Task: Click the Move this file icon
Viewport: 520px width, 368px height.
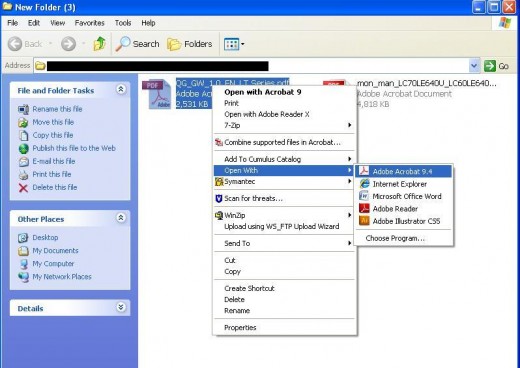Action: 23,122
